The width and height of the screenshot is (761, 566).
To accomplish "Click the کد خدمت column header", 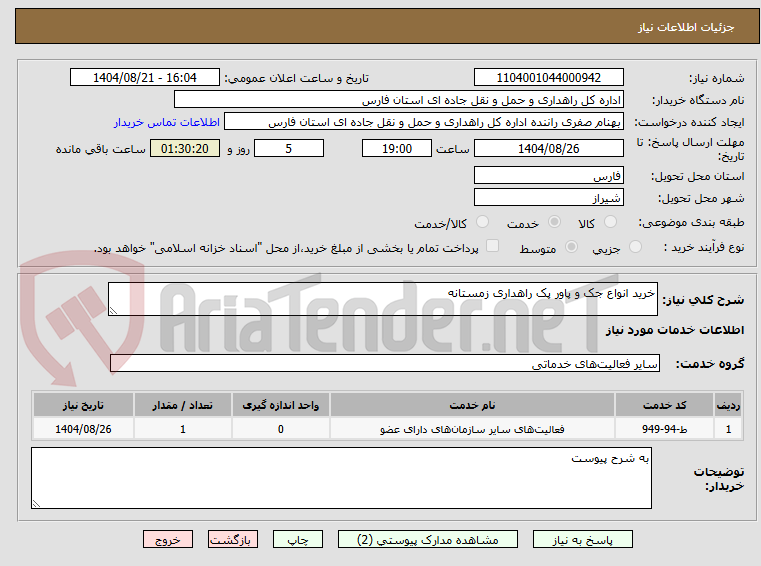I will 664,405.
